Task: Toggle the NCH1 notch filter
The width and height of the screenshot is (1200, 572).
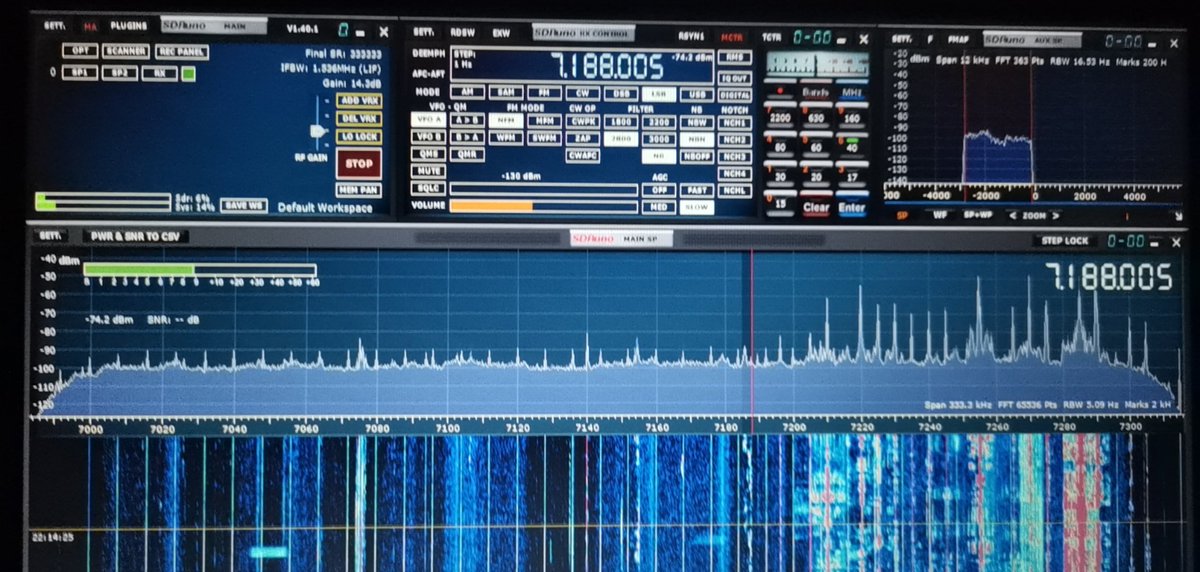Action: pos(735,123)
